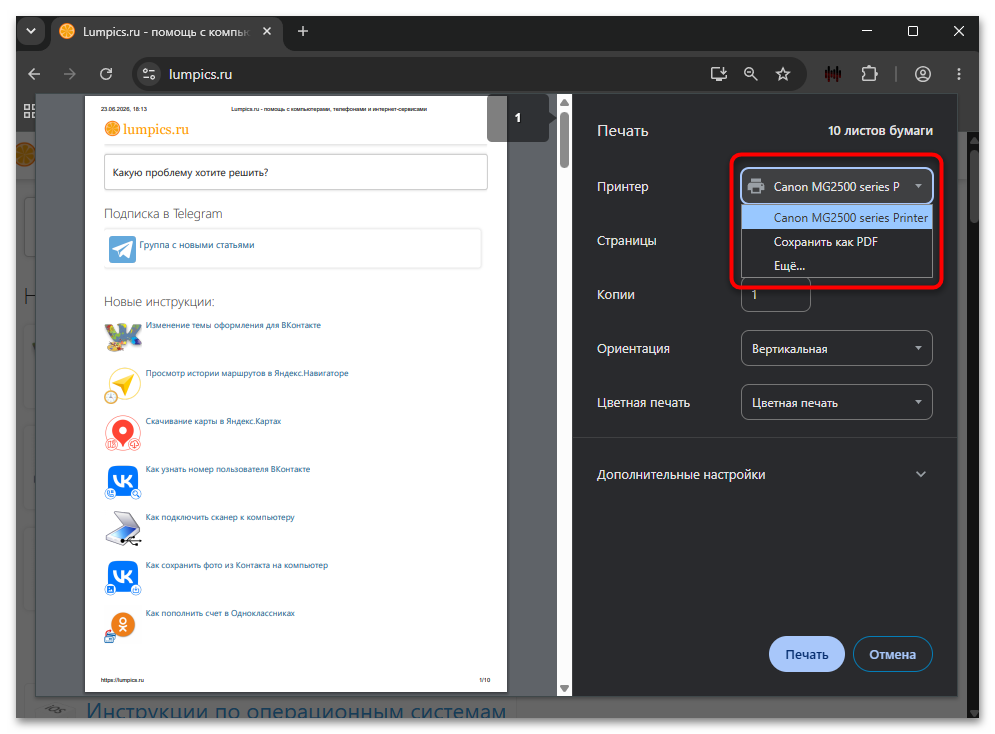Click https://lumpics.ru footer text in preview

[122, 680]
